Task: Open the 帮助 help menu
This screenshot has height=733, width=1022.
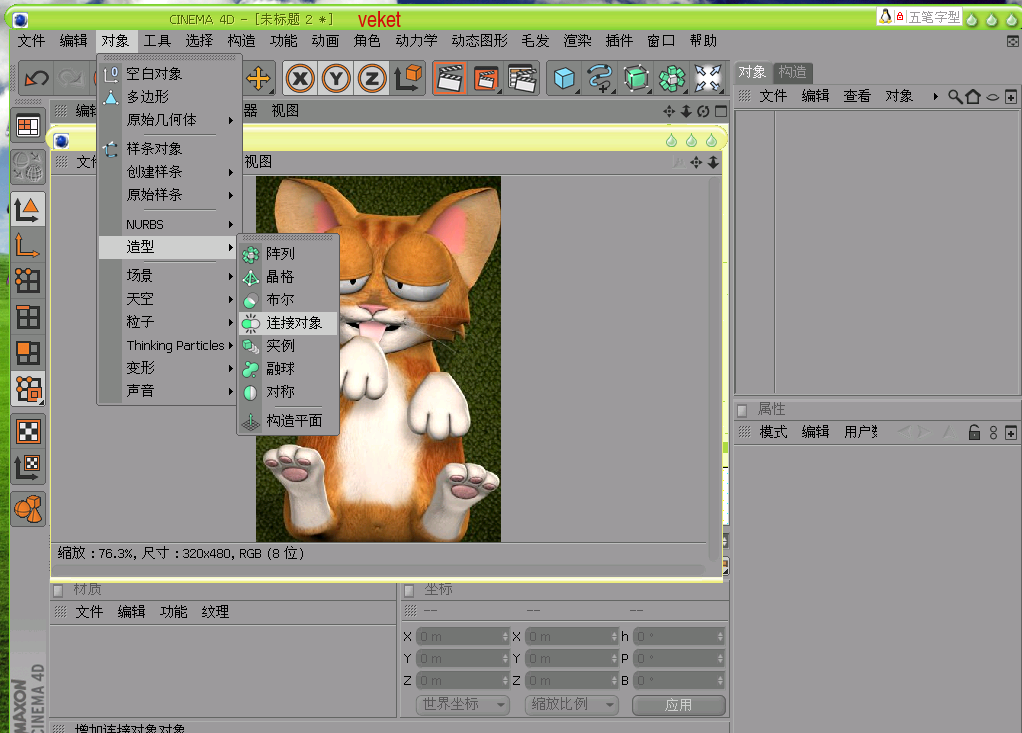Action: pos(703,40)
